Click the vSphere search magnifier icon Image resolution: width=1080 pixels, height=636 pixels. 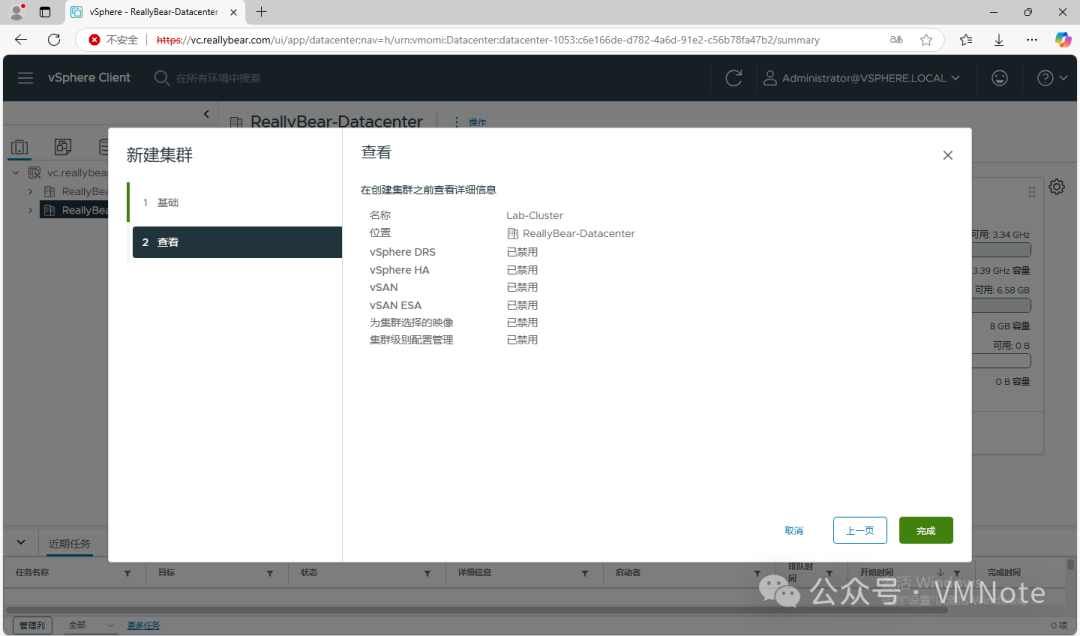pyautogui.click(x=161, y=78)
